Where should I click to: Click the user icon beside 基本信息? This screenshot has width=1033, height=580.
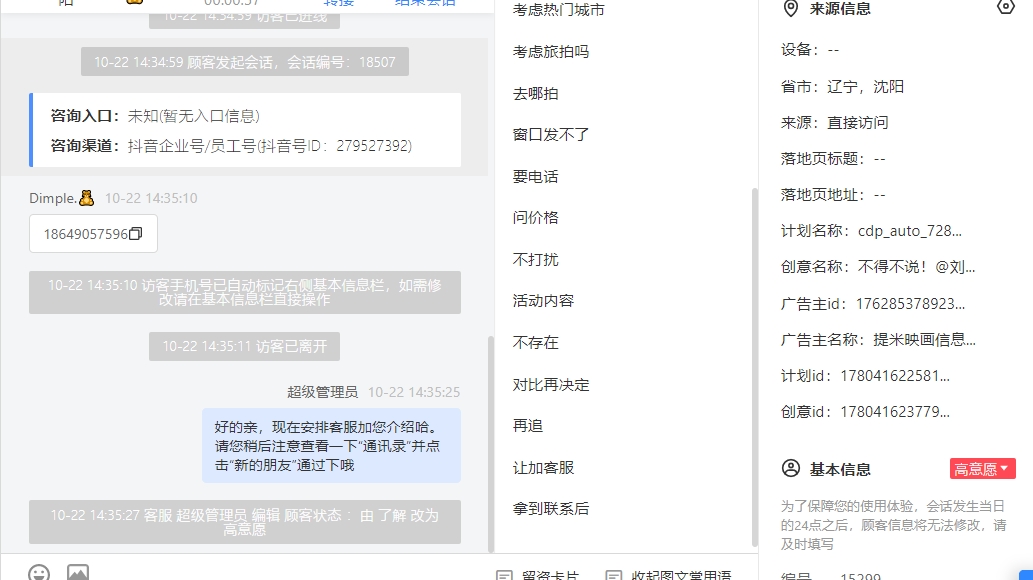(x=791, y=469)
